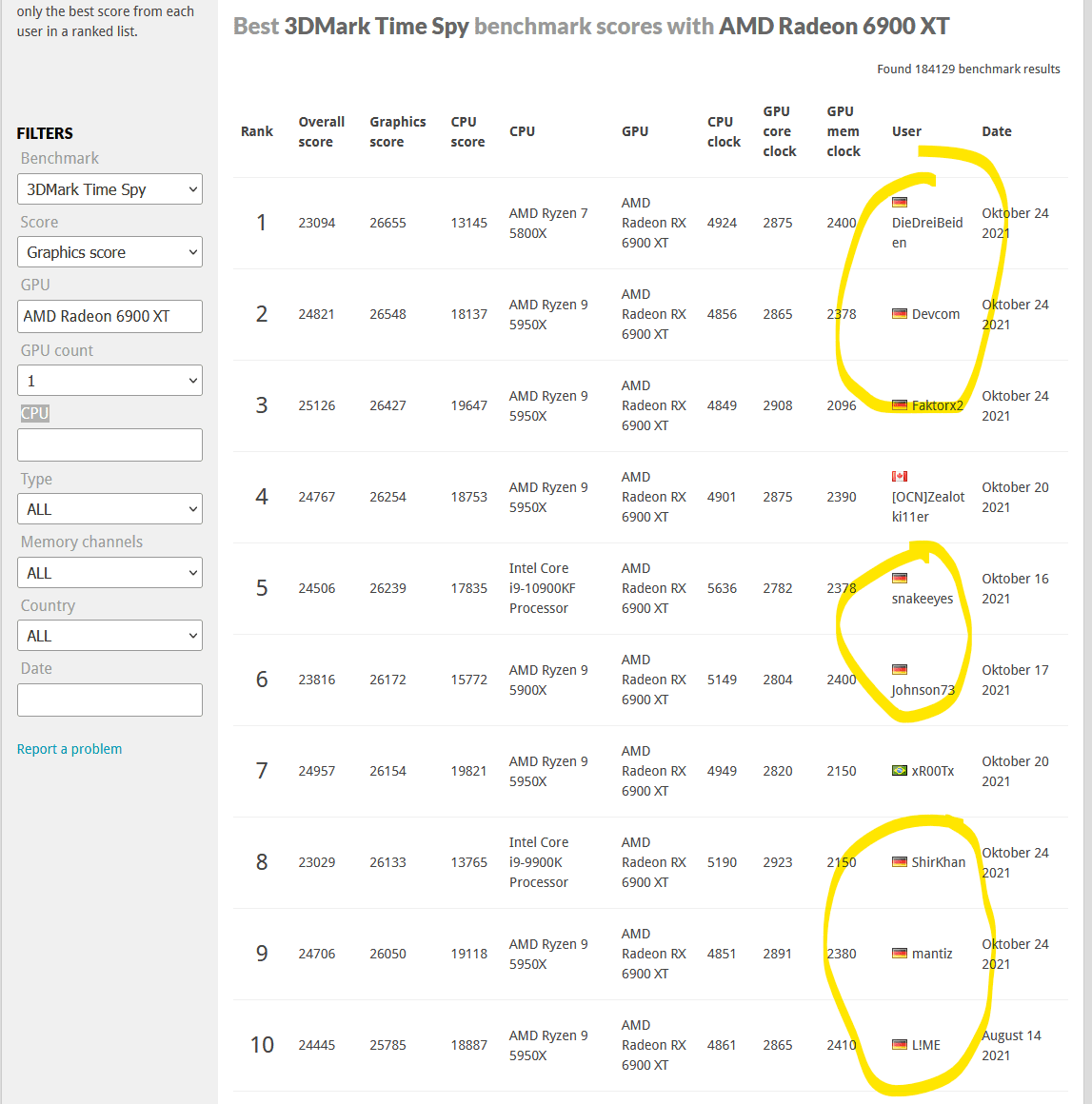
Task: Click the CPU score column header
Action: pyautogui.click(x=467, y=131)
